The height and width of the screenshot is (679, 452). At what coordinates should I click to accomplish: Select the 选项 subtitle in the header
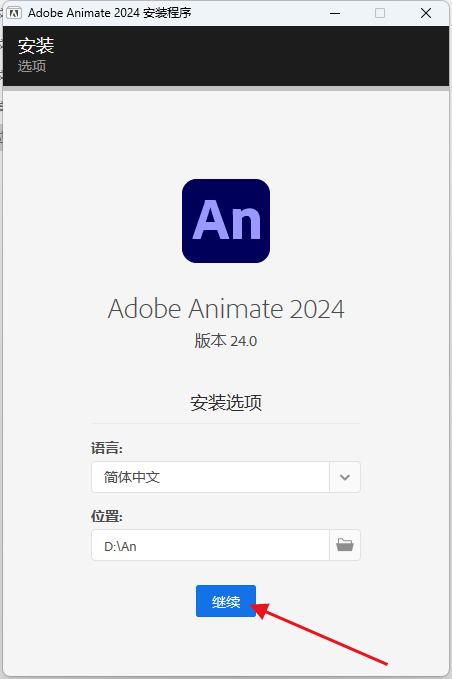point(32,66)
